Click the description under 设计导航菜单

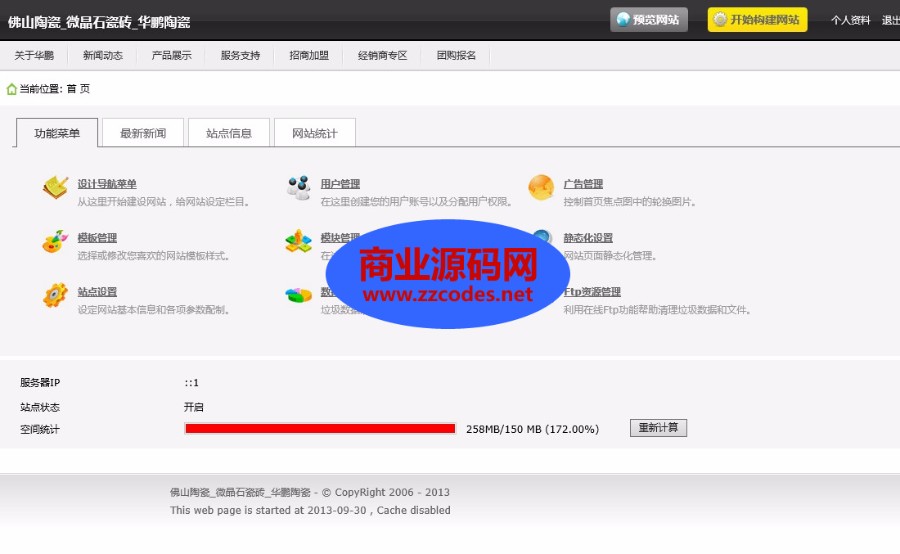coord(163,202)
